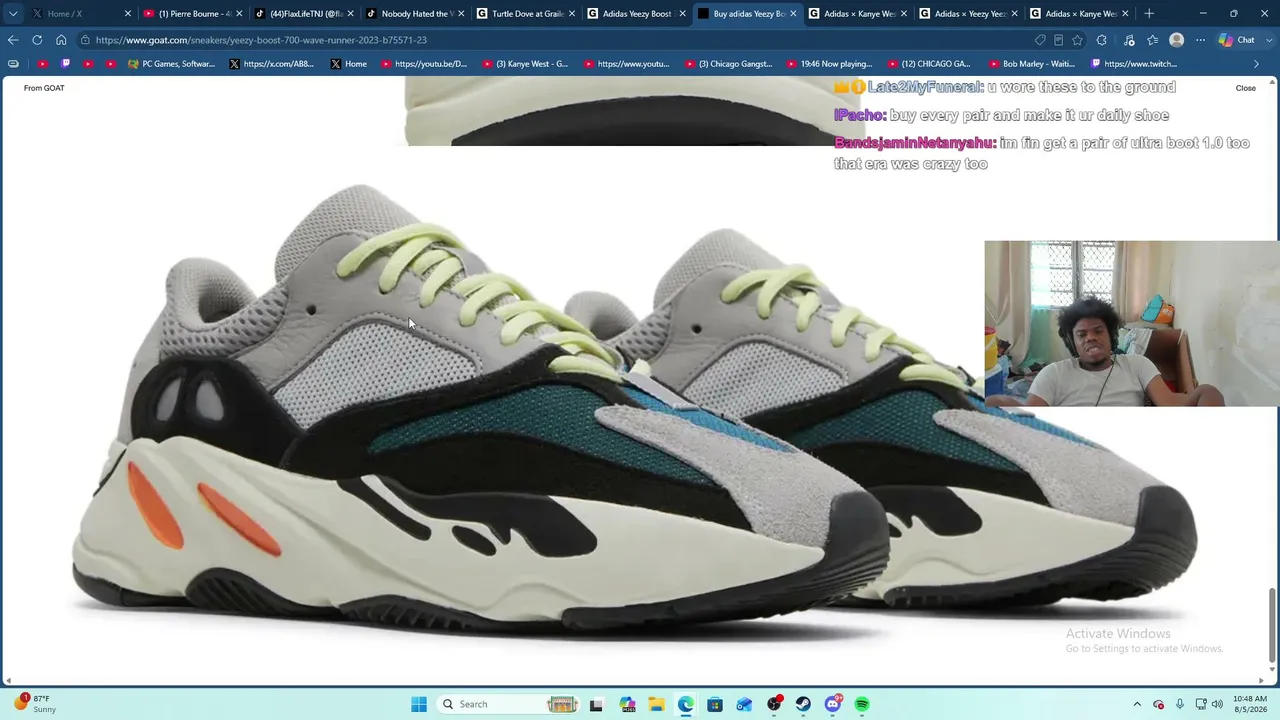
Task: Close the Buy adidas Yeezy tab
Action: 793,14
